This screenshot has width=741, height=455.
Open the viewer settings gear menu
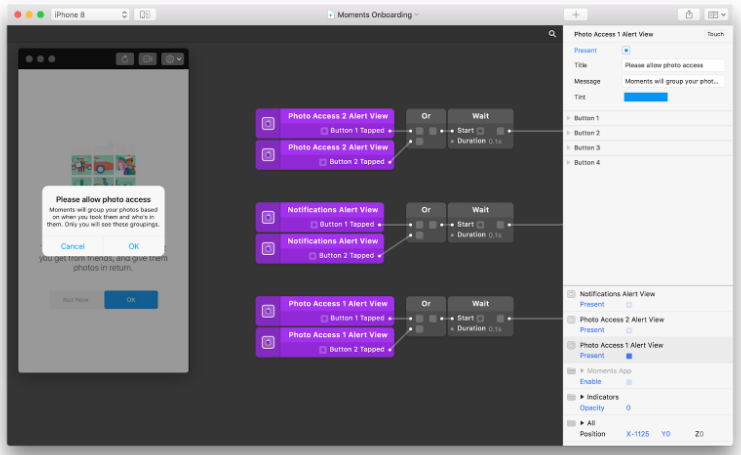coord(173,59)
